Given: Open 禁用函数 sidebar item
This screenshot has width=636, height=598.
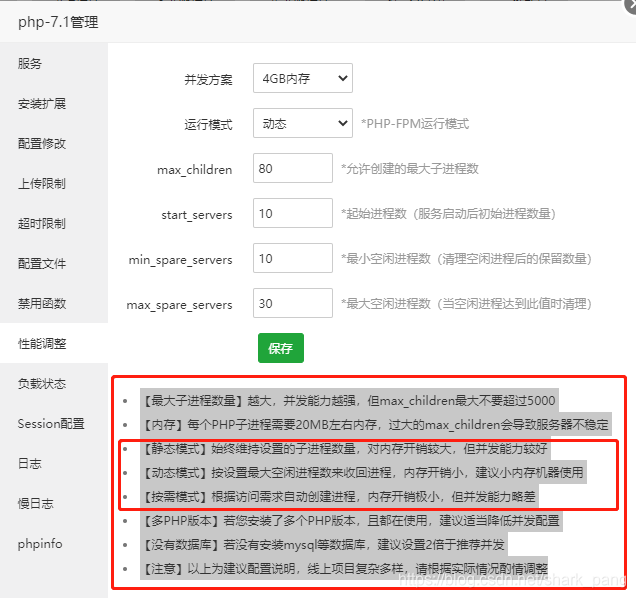Looking at the screenshot, I should tap(54, 303).
